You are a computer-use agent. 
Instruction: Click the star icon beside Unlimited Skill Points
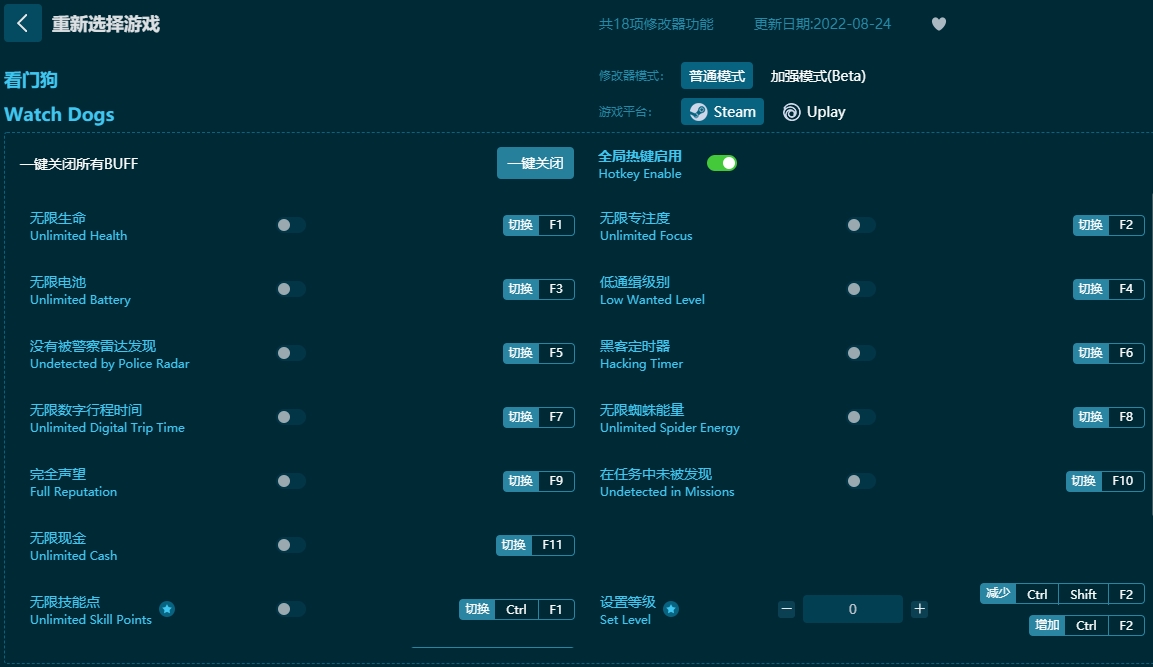click(x=167, y=608)
